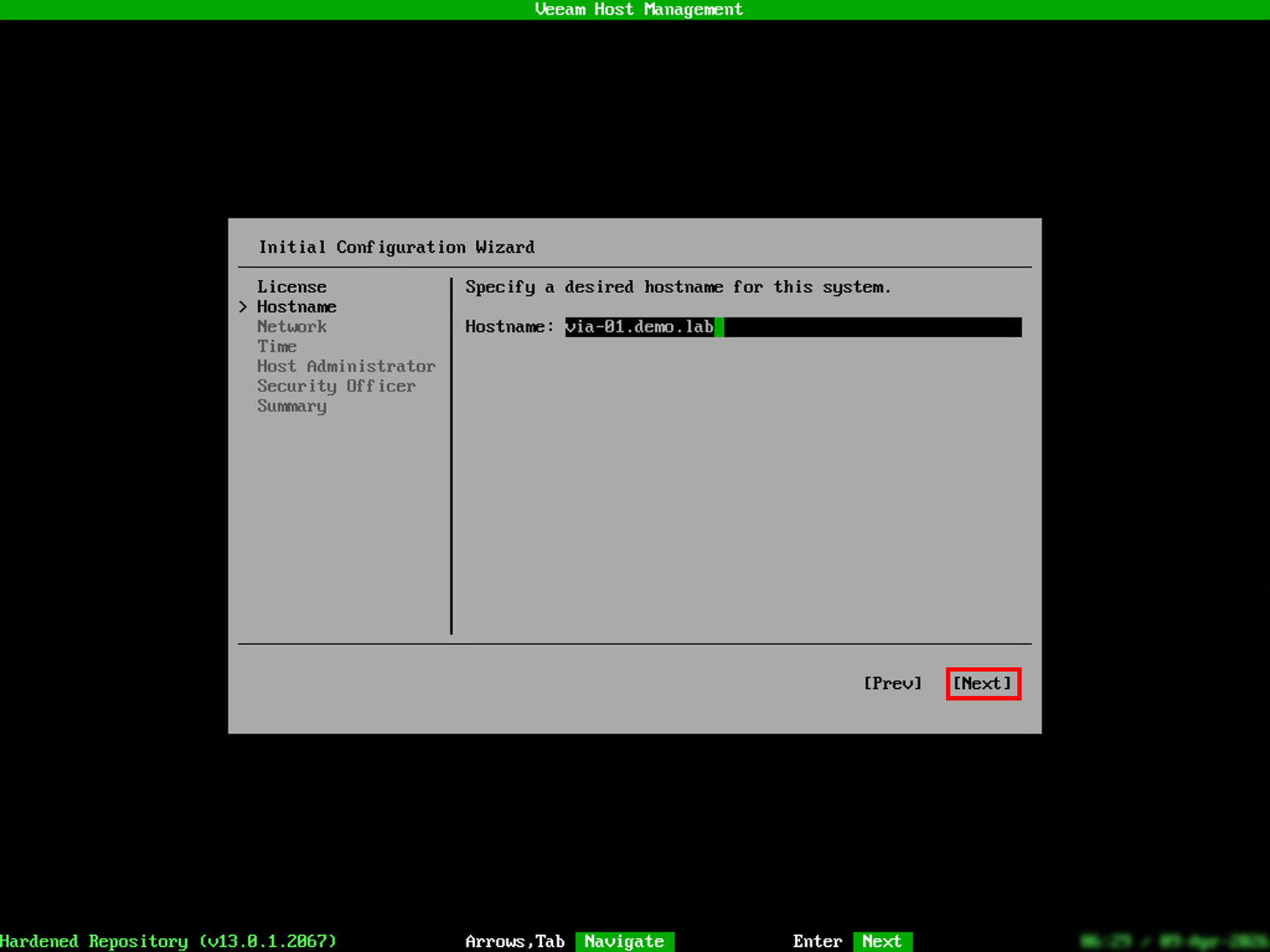
Task: Click the Next hint in status bar
Action: (x=882, y=941)
